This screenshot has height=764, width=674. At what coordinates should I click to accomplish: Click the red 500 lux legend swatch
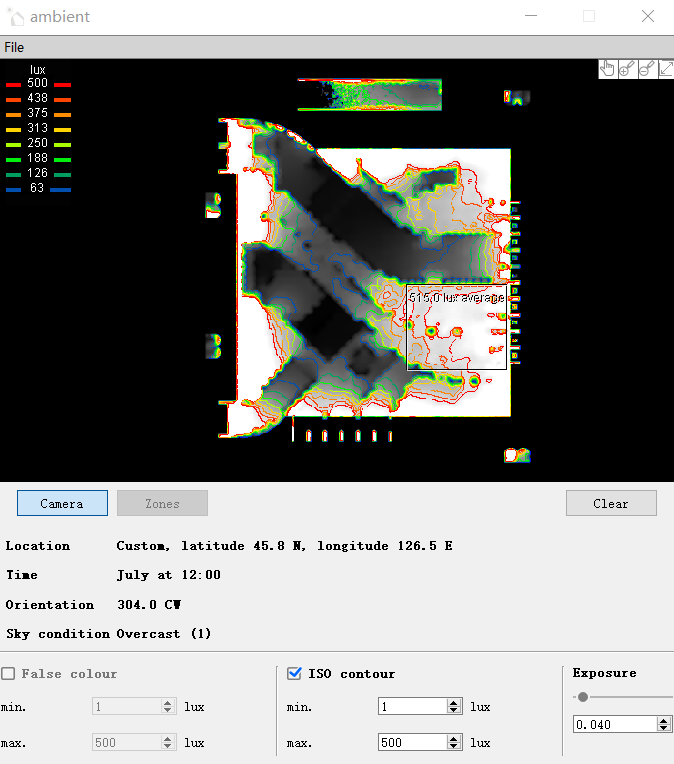pos(14,84)
